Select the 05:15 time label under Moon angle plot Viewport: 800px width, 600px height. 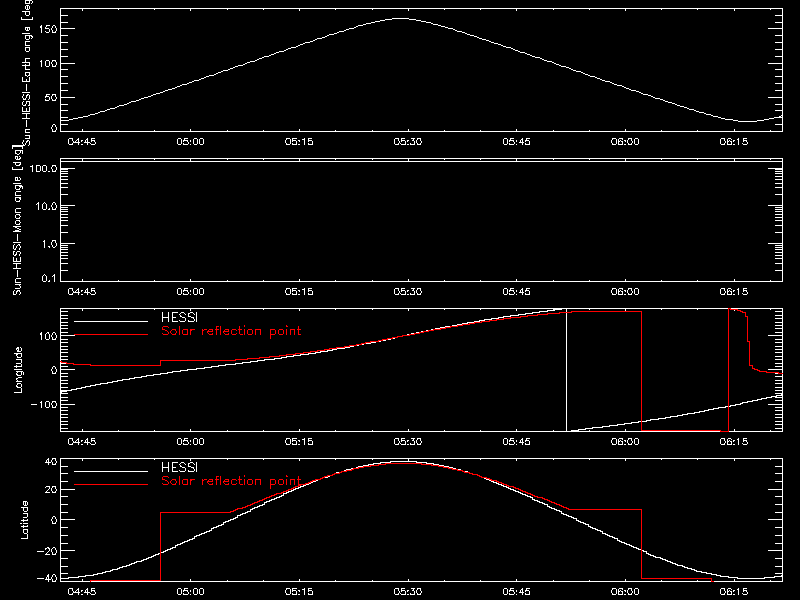(x=299, y=291)
